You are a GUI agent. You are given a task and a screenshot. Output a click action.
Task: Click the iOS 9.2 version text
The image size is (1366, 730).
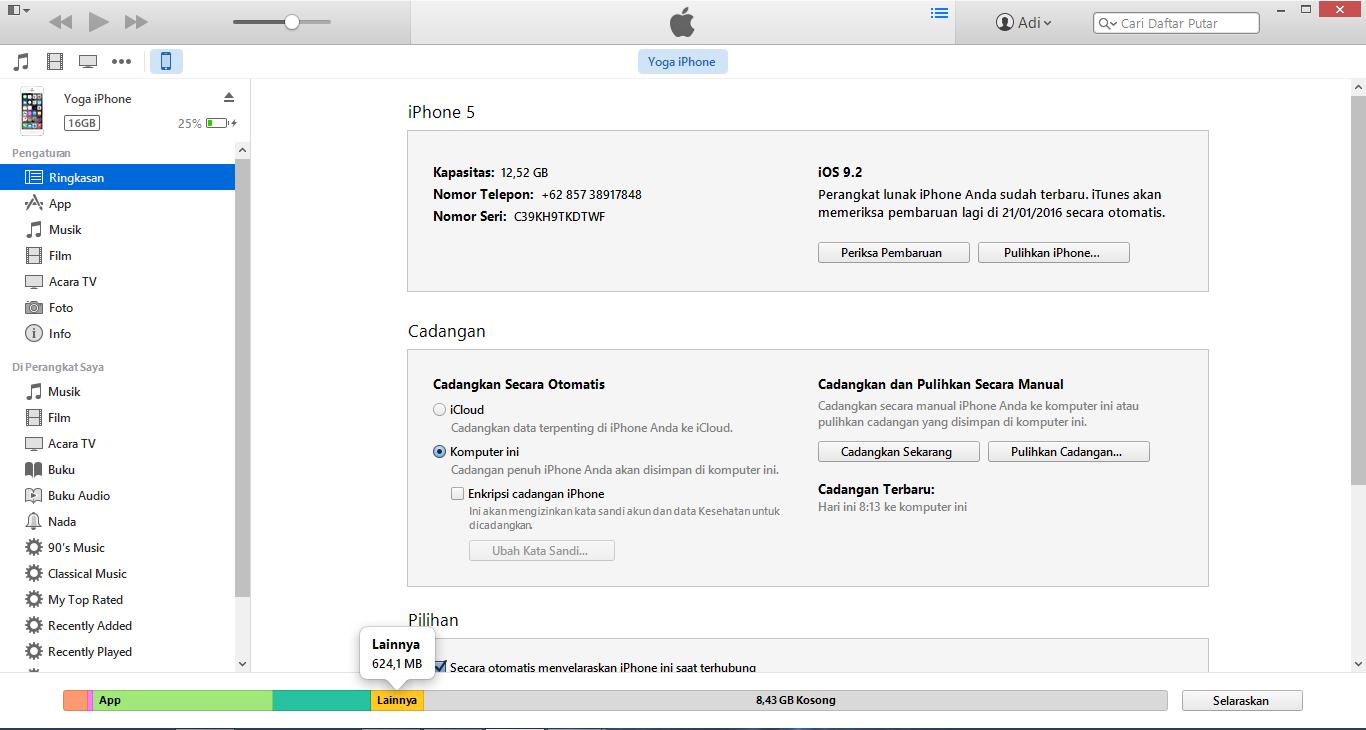click(x=840, y=172)
